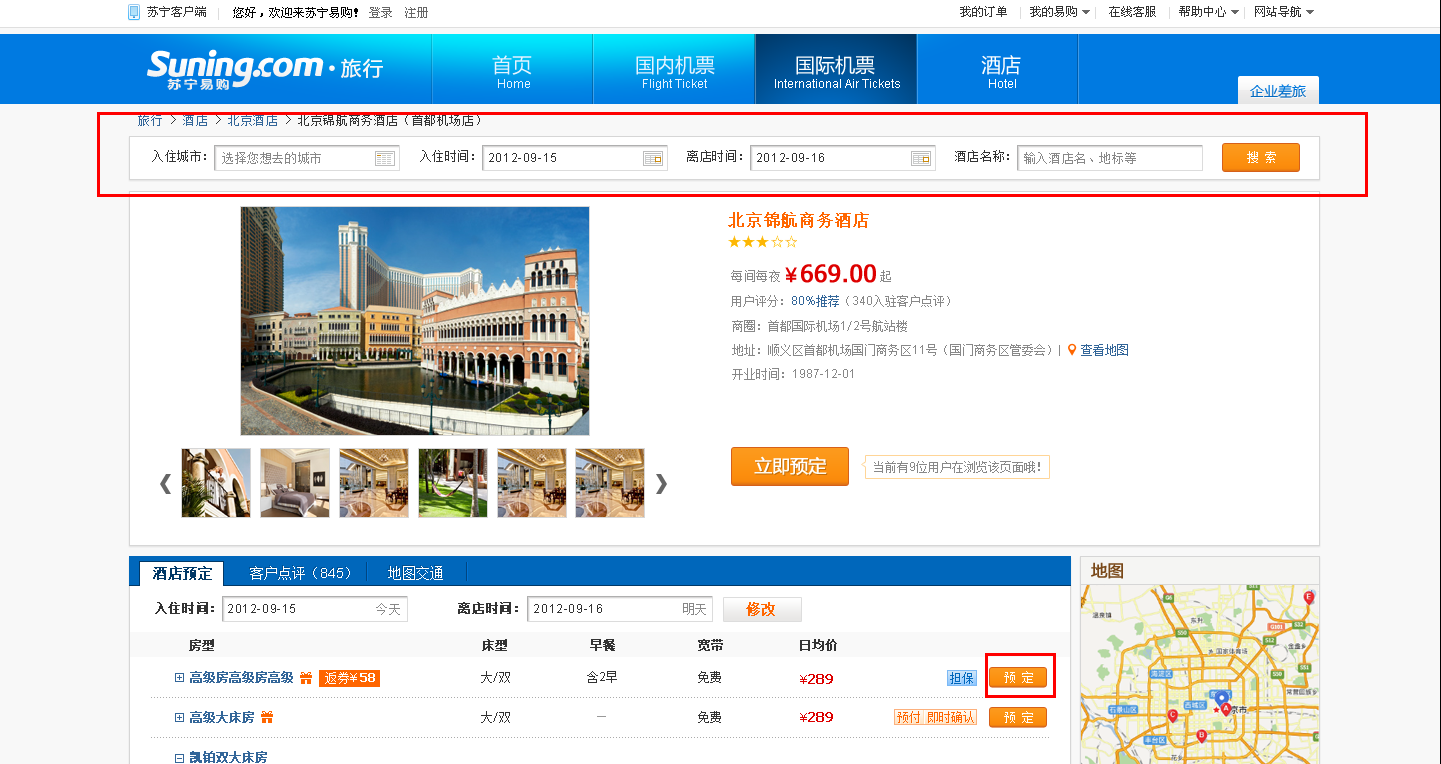The height and width of the screenshot is (764, 1441).
Task: Click the hotel name input field
Action: (x=1110, y=158)
